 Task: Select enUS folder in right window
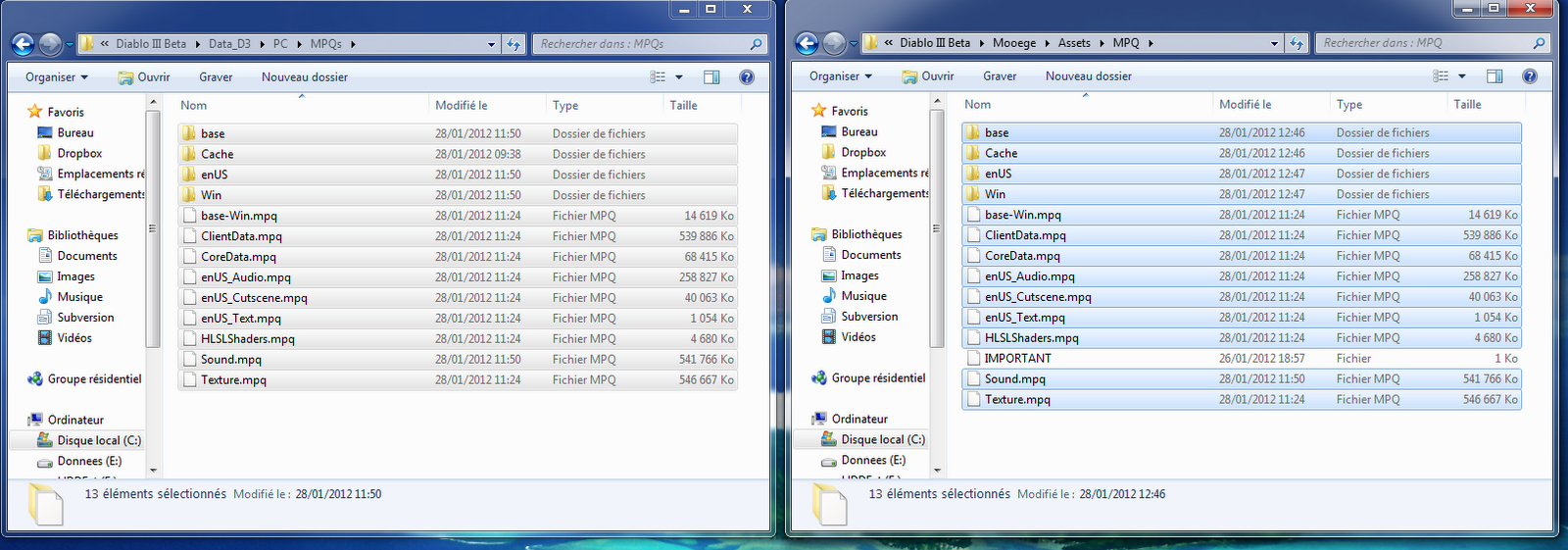[x=1242, y=174]
